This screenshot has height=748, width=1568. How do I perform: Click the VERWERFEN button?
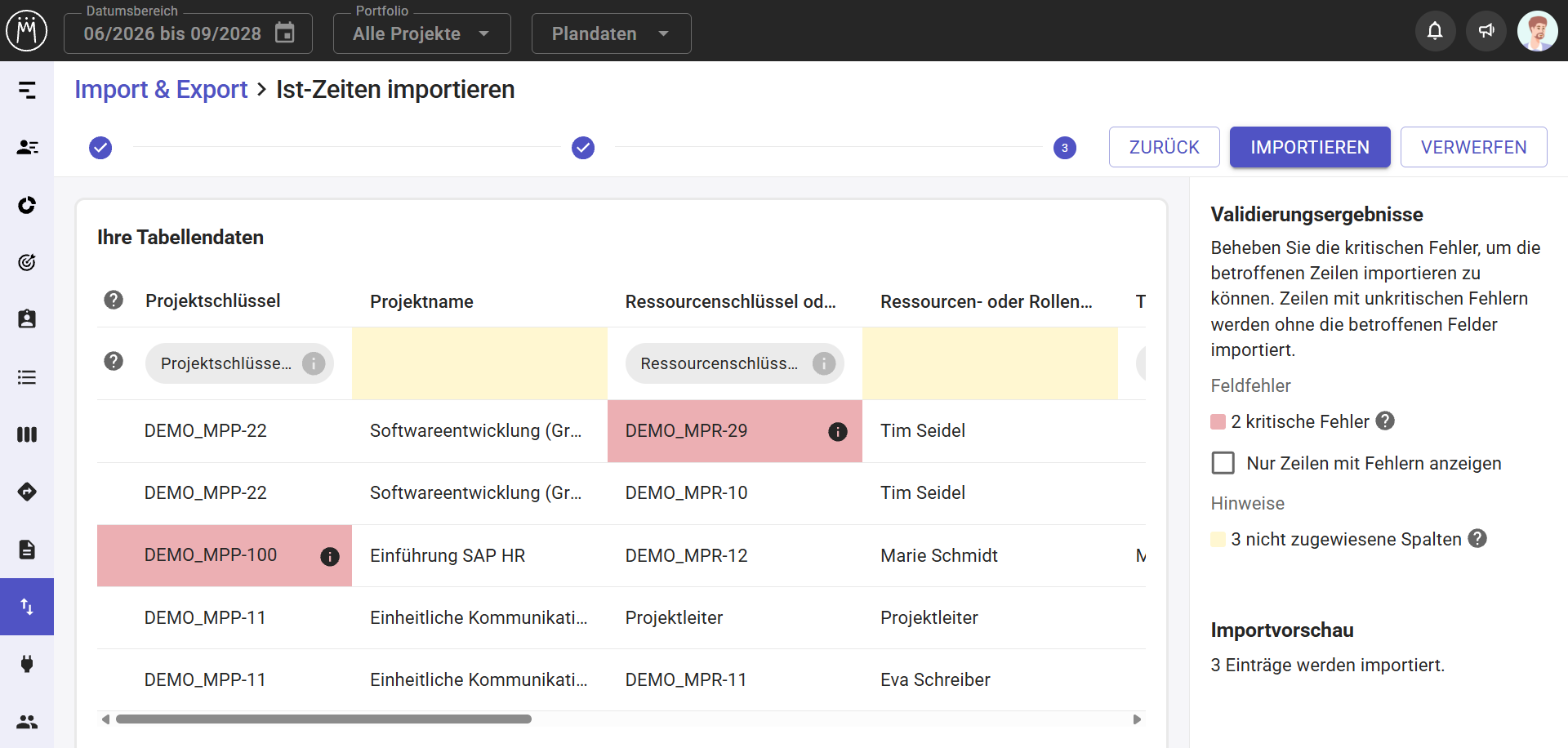[x=1474, y=147]
